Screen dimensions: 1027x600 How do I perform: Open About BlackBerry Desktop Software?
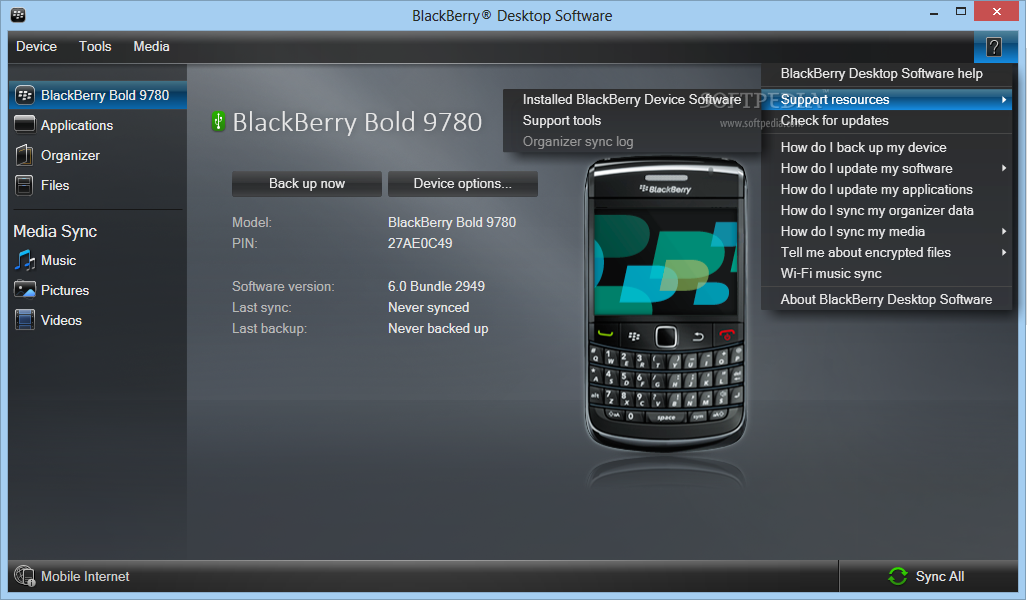887,299
